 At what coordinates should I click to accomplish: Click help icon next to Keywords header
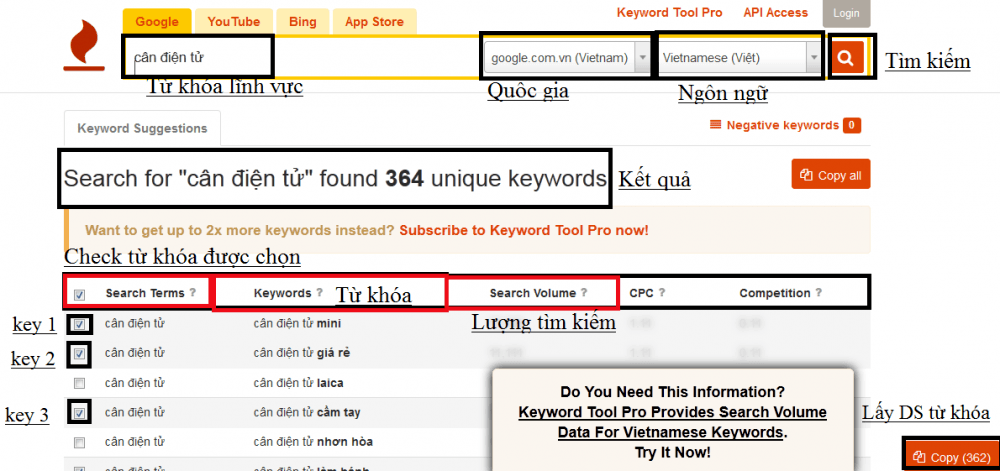click(x=320, y=293)
